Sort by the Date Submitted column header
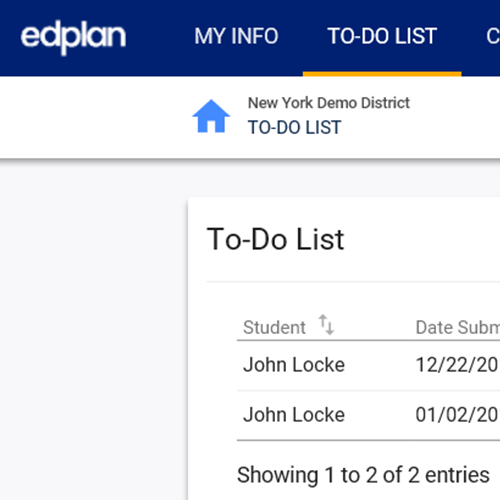This screenshot has width=500, height=500. pyautogui.click(x=458, y=327)
